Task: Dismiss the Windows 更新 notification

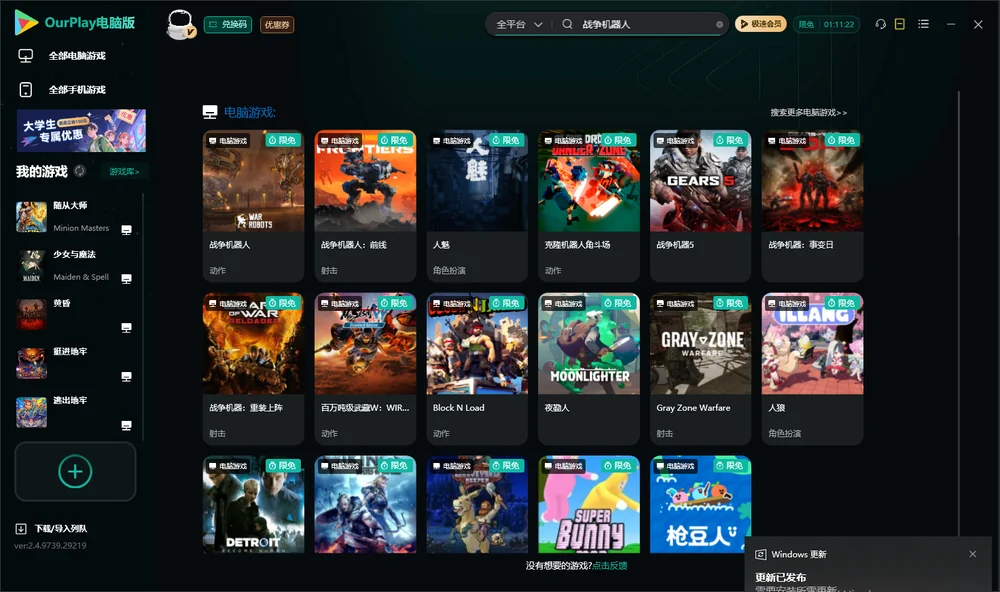Action: click(x=973, y=554)
